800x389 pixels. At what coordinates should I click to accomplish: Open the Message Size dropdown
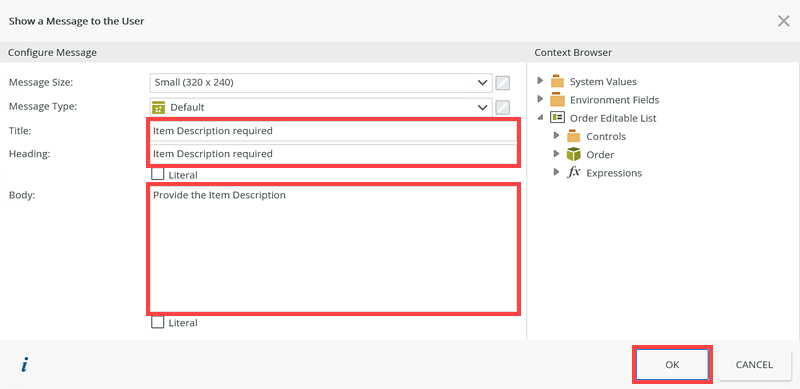click(321, 82)
